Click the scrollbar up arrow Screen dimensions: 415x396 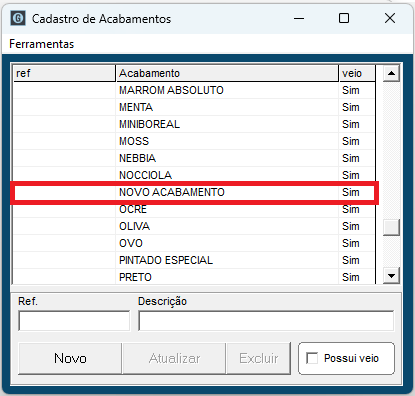tap(391, 73)
